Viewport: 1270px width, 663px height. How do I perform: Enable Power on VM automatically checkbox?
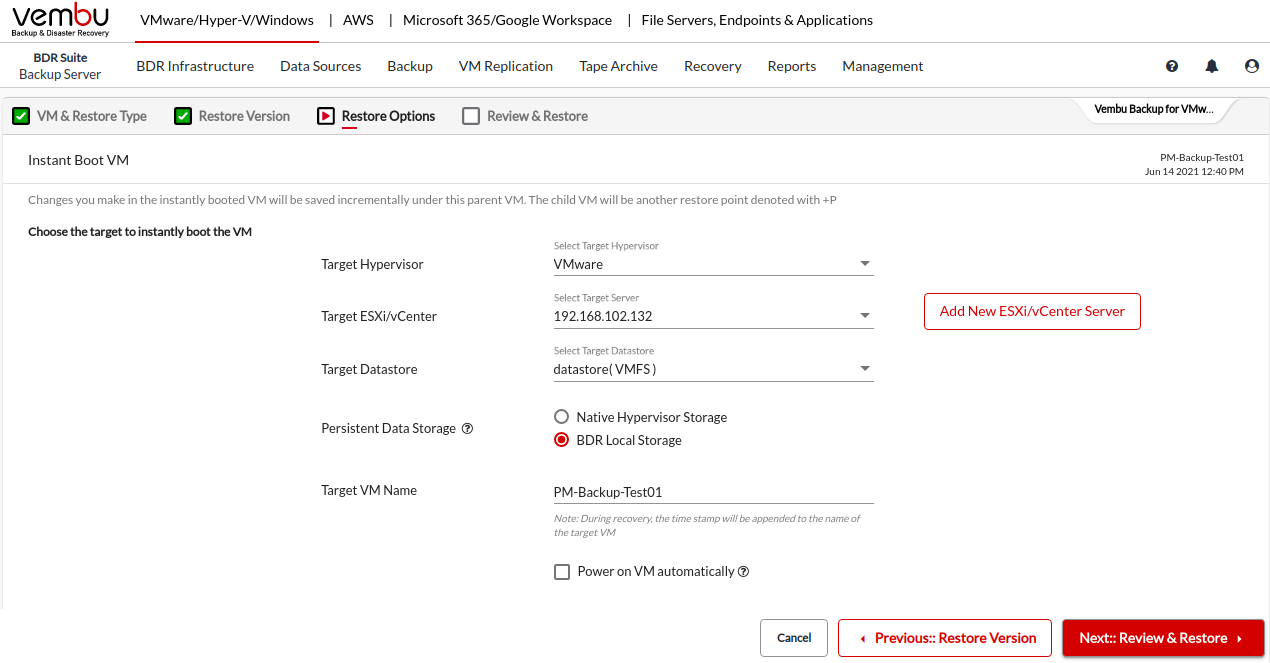562,572
